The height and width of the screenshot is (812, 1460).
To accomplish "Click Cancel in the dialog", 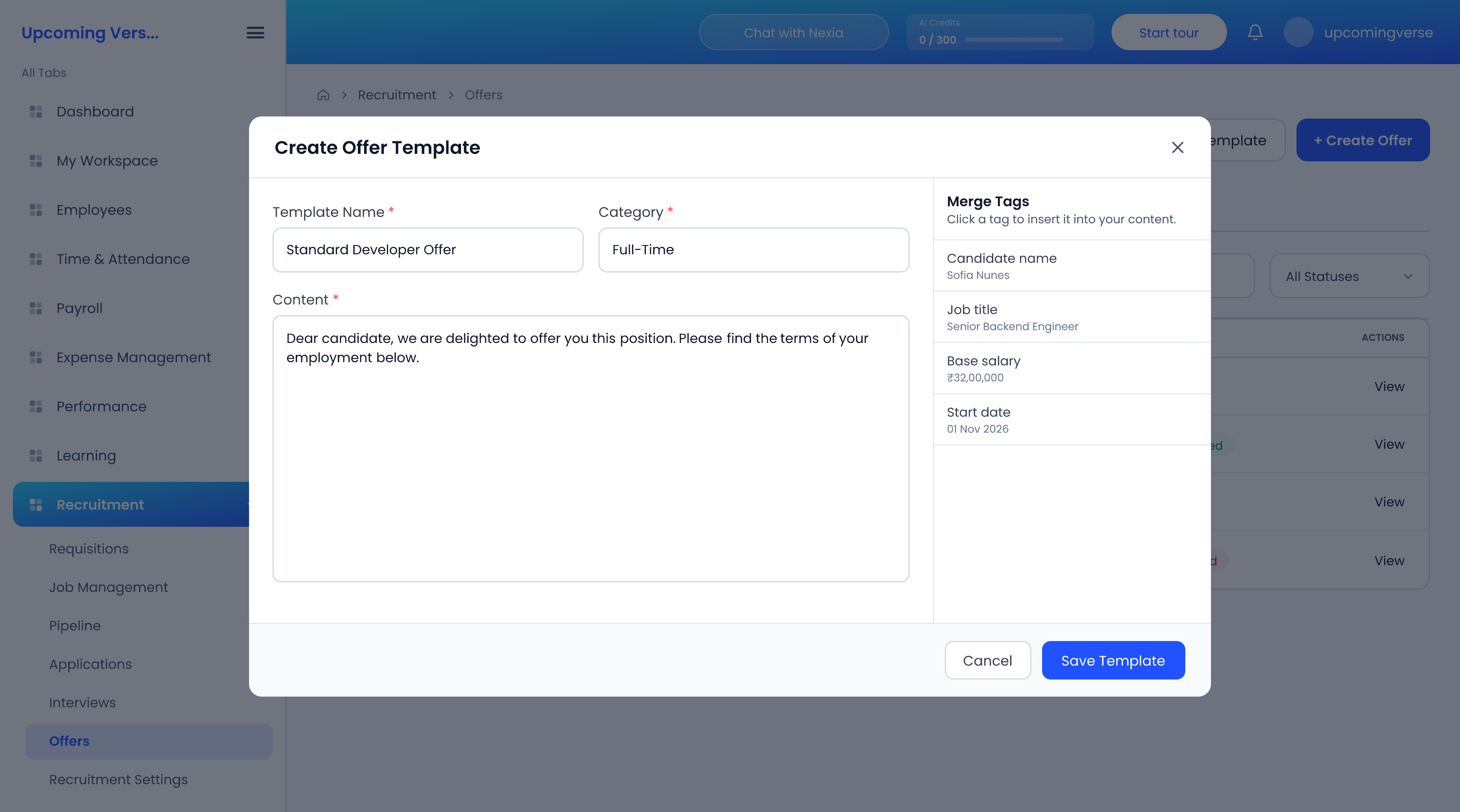I will click(x=987, y=660).
